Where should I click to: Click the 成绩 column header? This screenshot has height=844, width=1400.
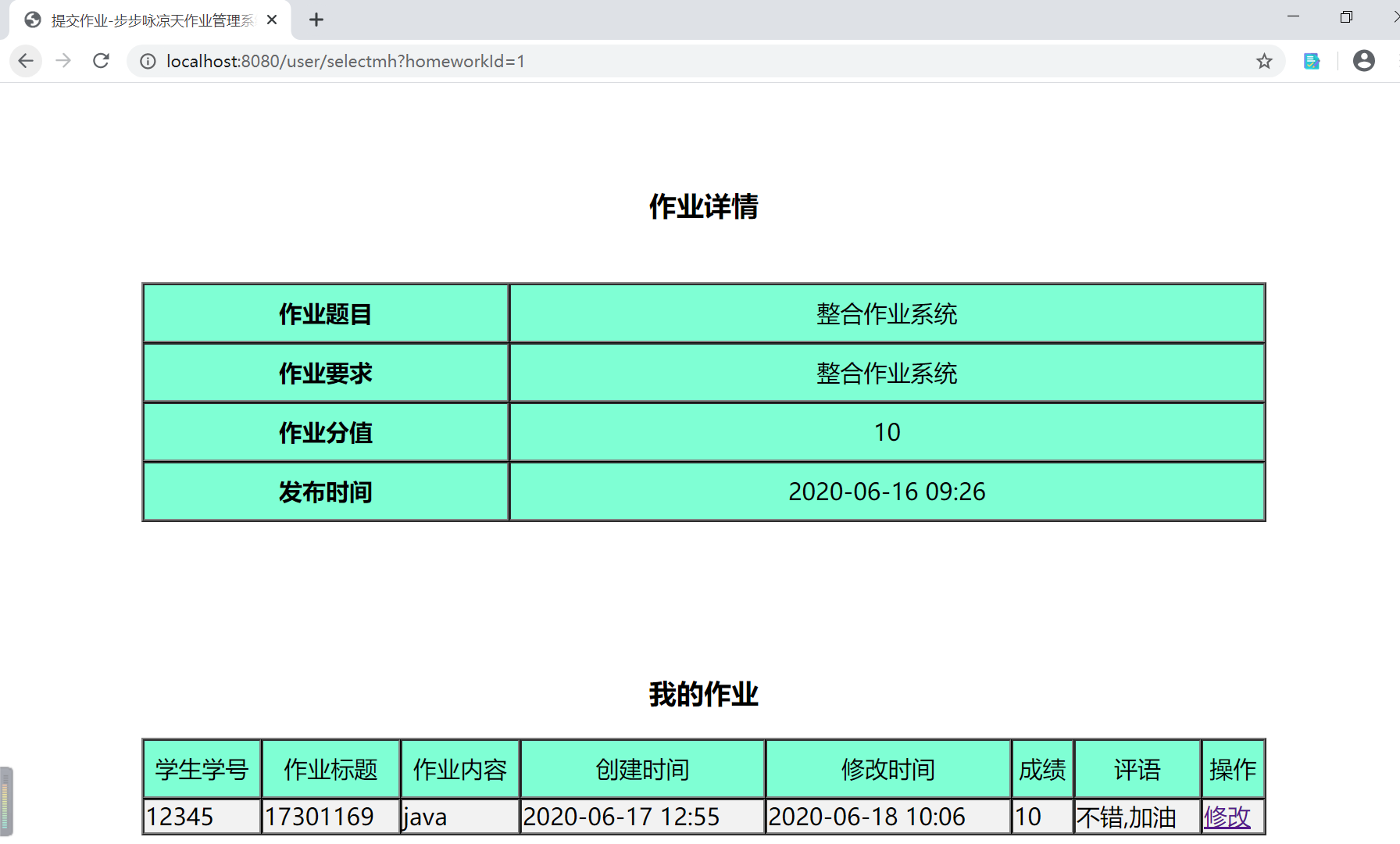click(x=1043, y=770)
